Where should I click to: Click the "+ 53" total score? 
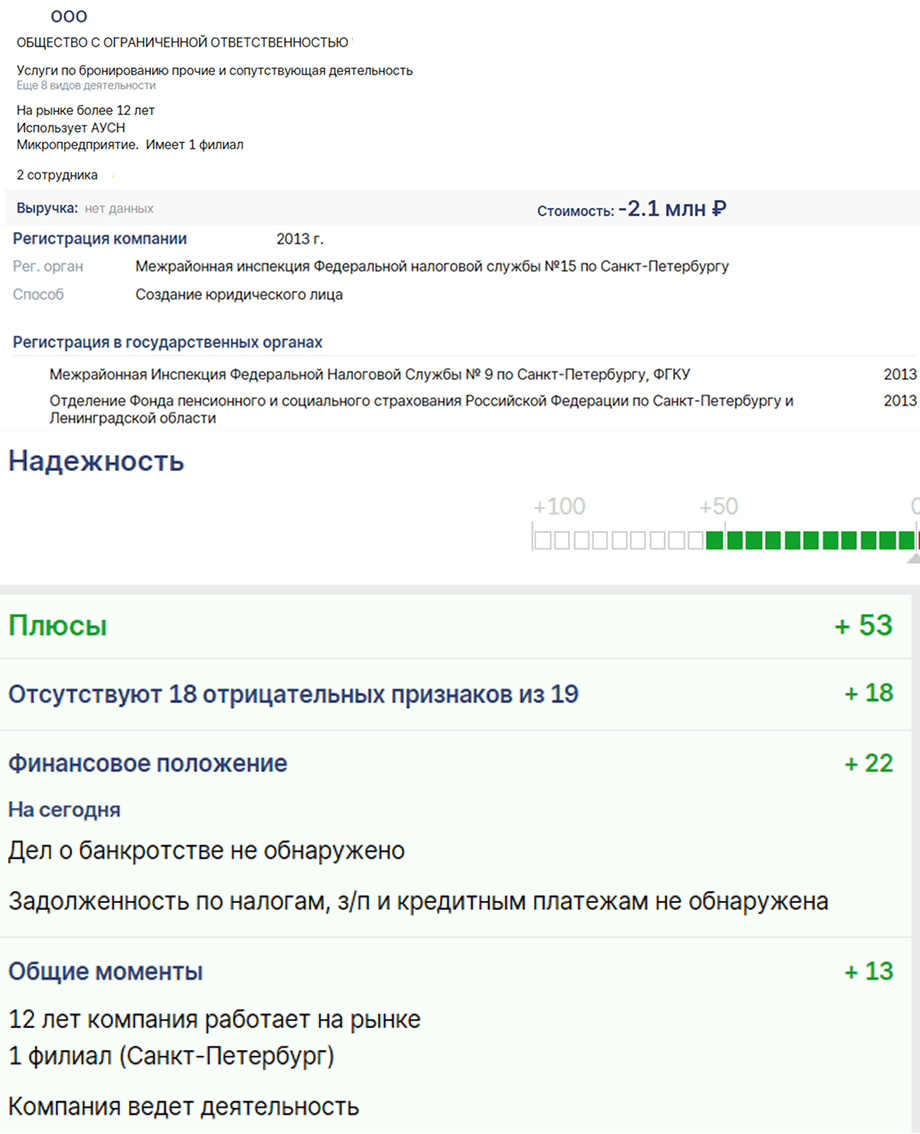(x=864, y=626)
